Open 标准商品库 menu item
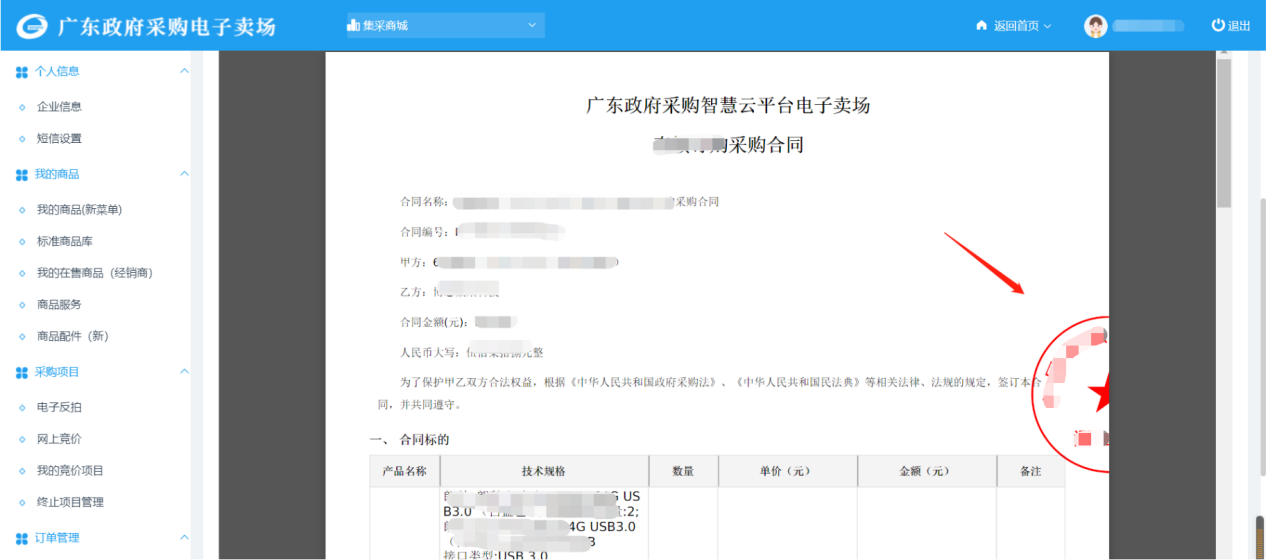The height and width of the screenshot is (560, 1268). [x=64, y=241]
